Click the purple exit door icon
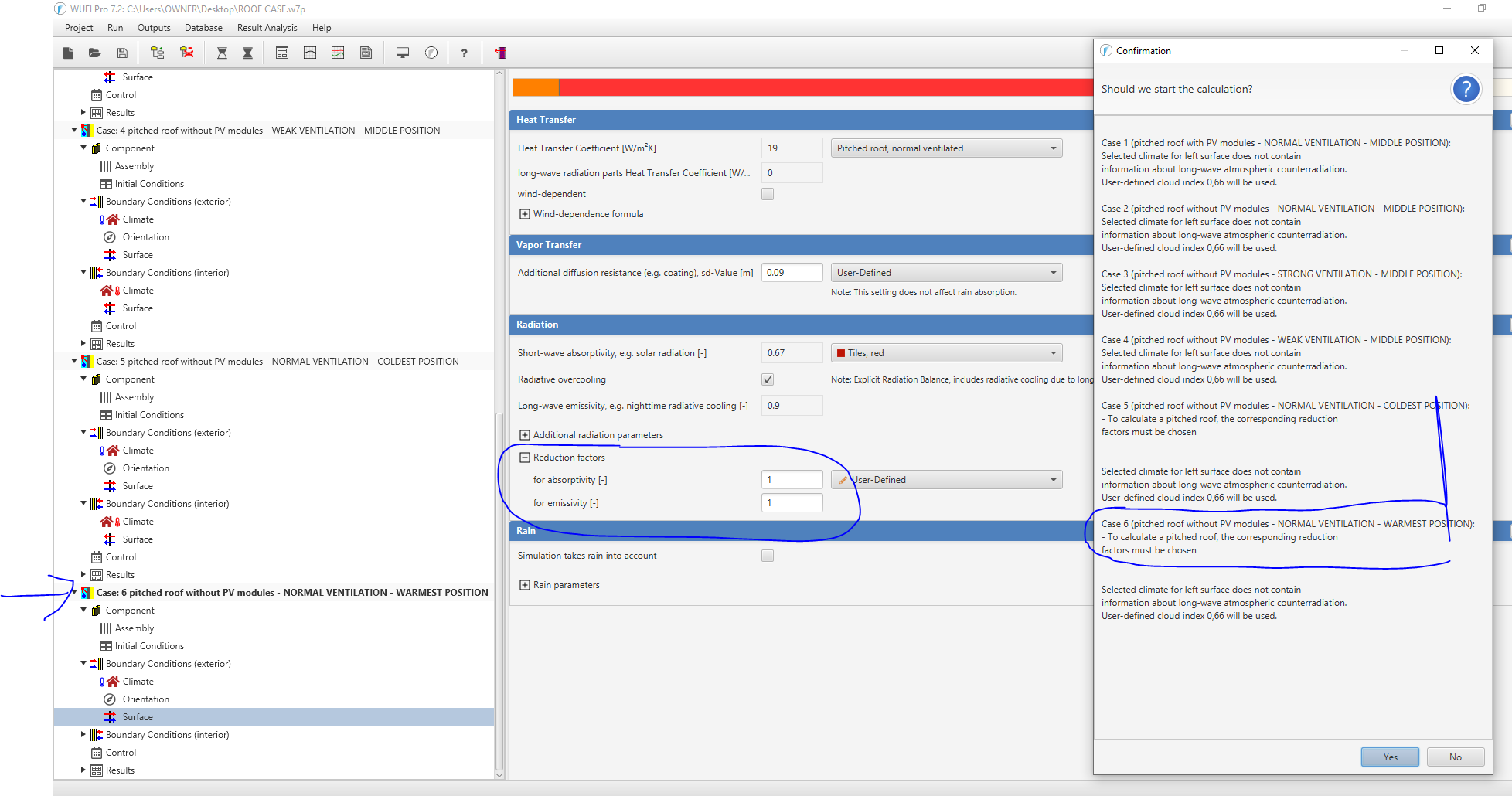The height and width of the screenshot is (796, 1512). point(500,53)
